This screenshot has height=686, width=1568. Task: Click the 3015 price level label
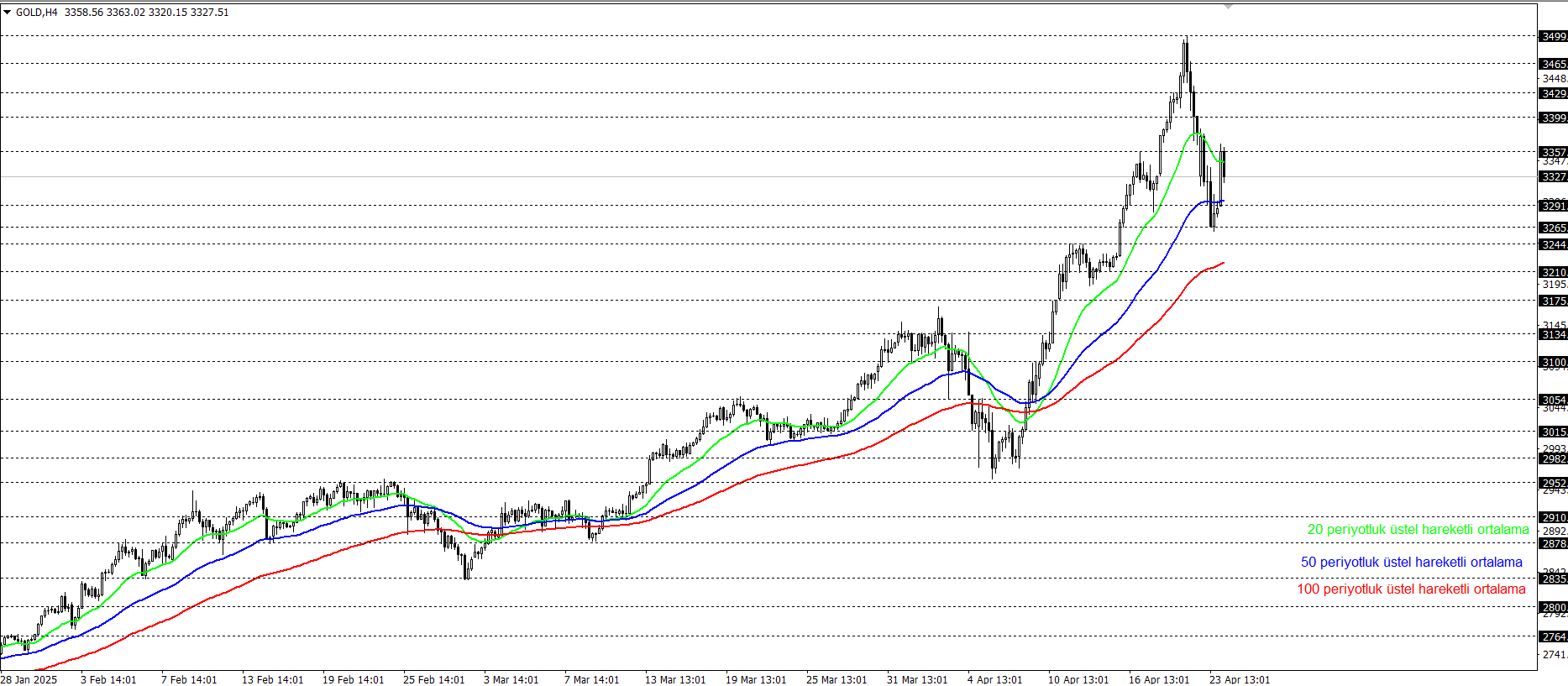coord(1553,432)
